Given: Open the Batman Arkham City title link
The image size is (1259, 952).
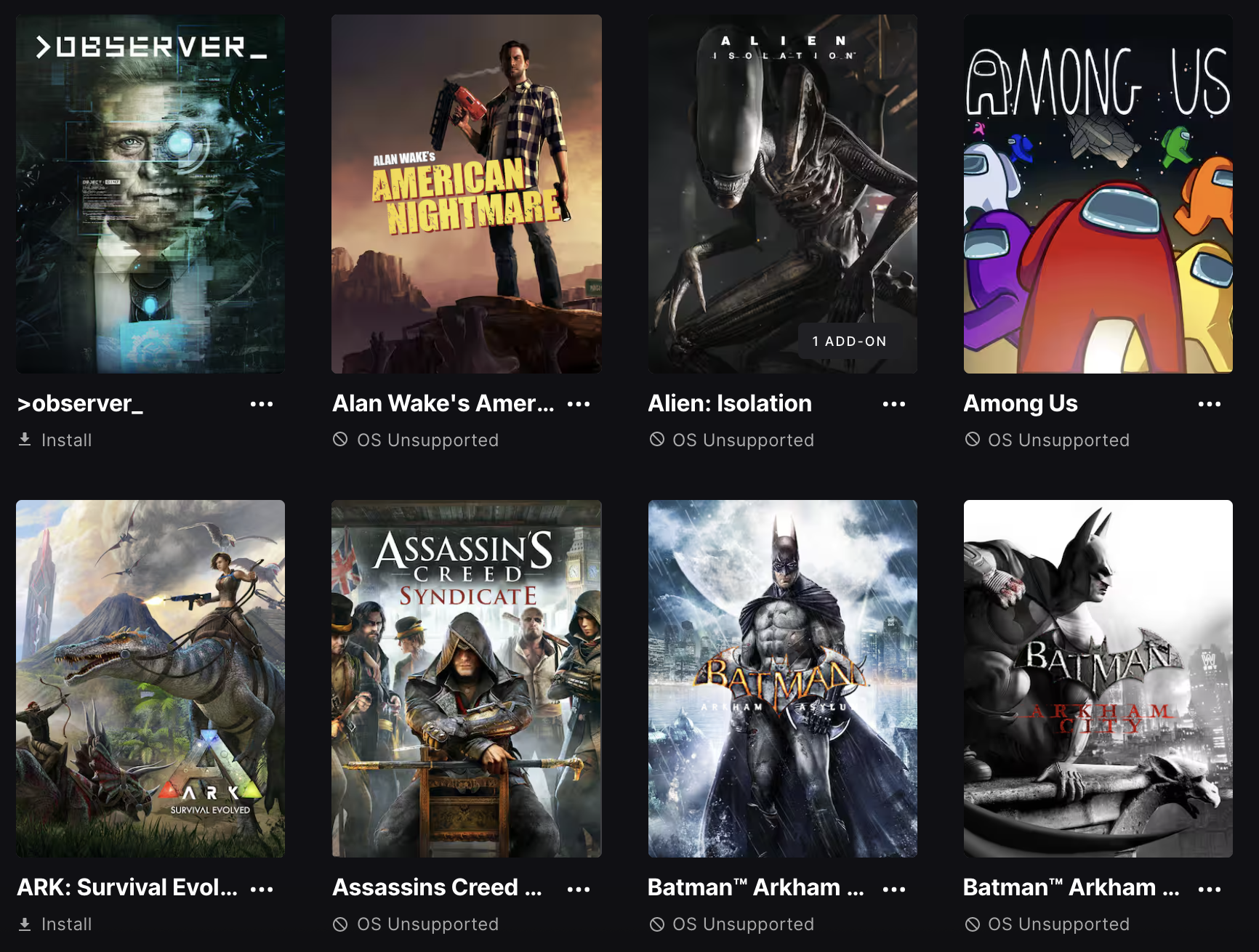Looking at the screenshot, I should 1071,887.
